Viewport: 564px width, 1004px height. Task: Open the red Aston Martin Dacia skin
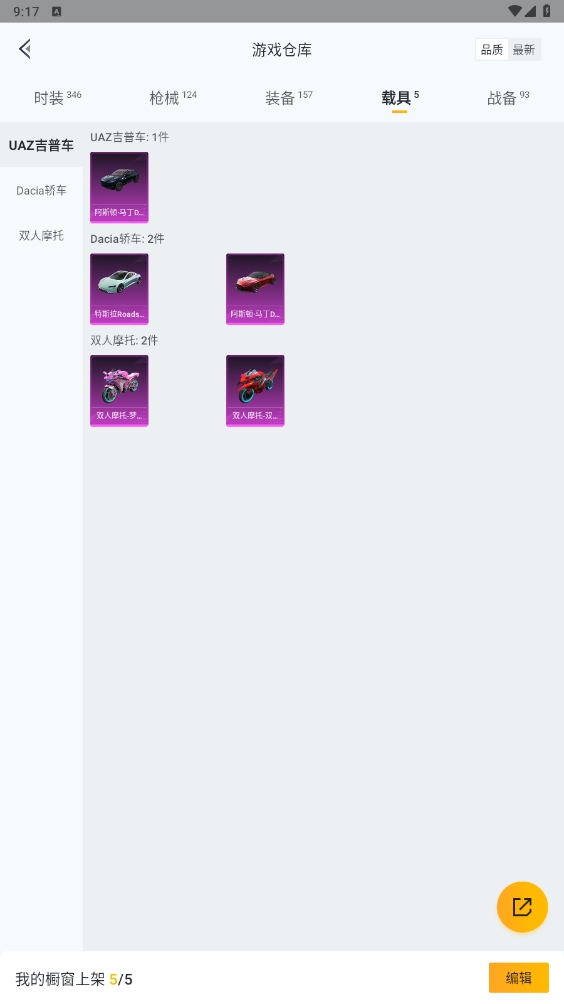point(255,289)
